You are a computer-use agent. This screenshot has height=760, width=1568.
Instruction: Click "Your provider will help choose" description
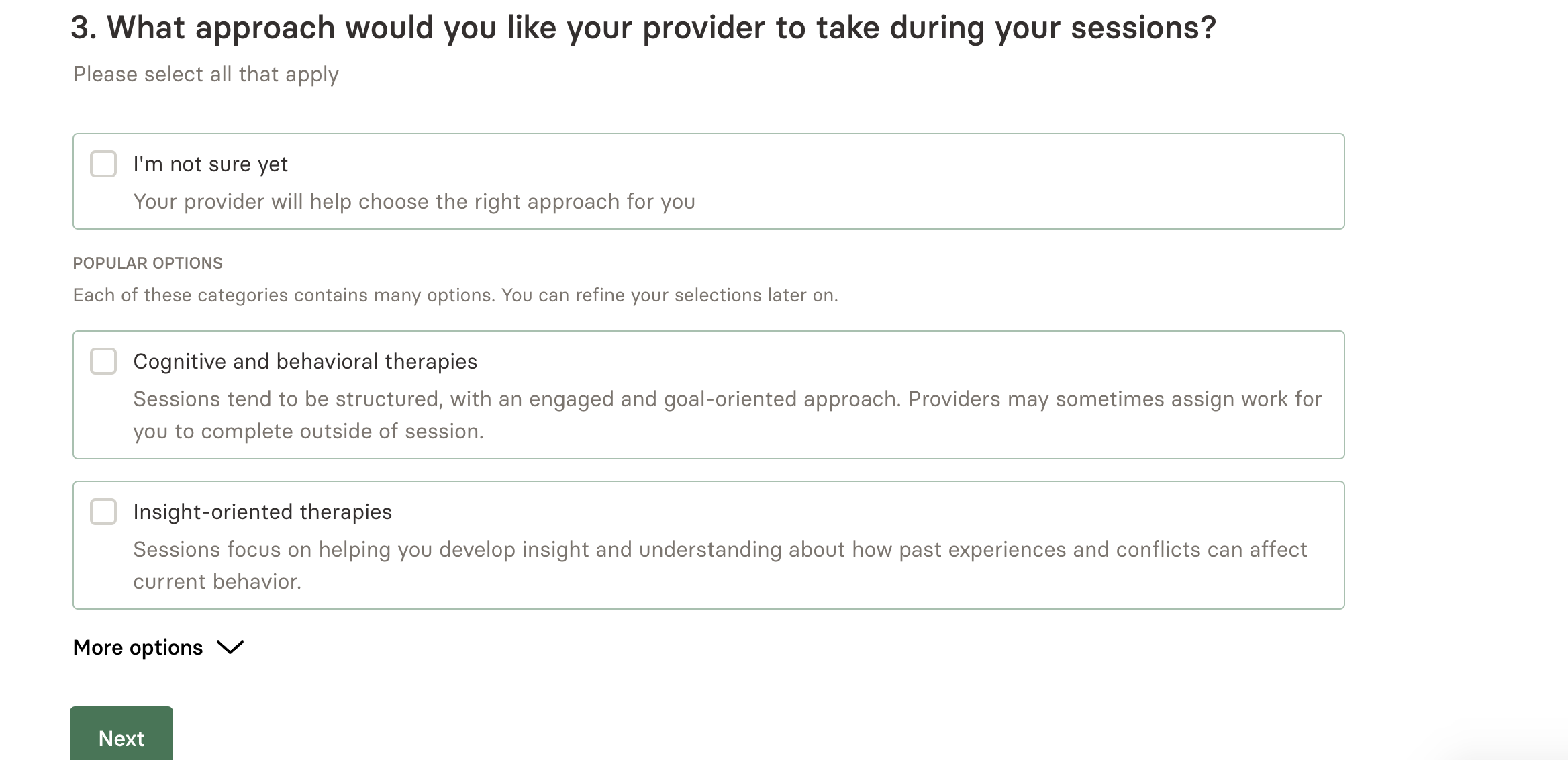[x=413, y=201]
